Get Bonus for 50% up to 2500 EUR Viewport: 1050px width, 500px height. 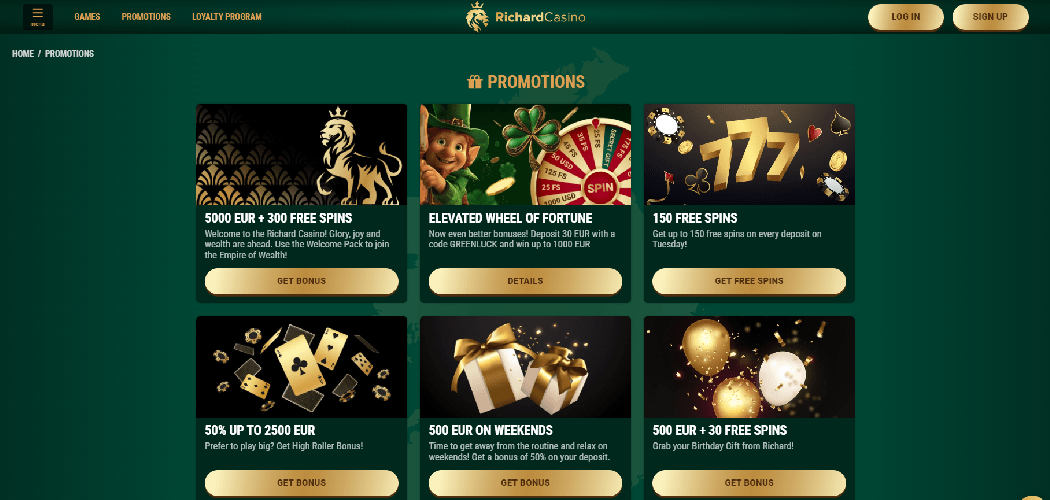pos(301,483)
